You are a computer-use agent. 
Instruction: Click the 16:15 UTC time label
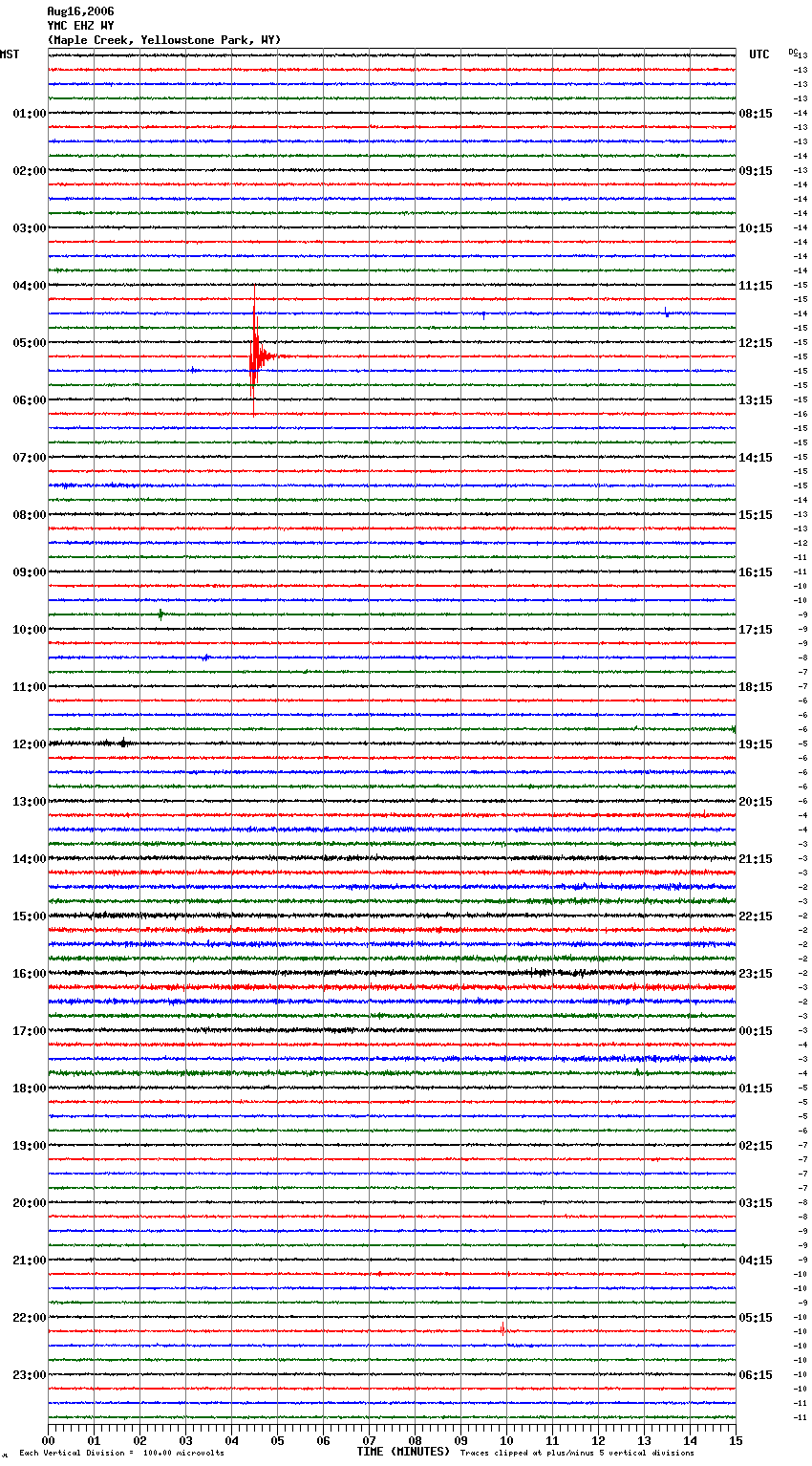tap(756, 572)
